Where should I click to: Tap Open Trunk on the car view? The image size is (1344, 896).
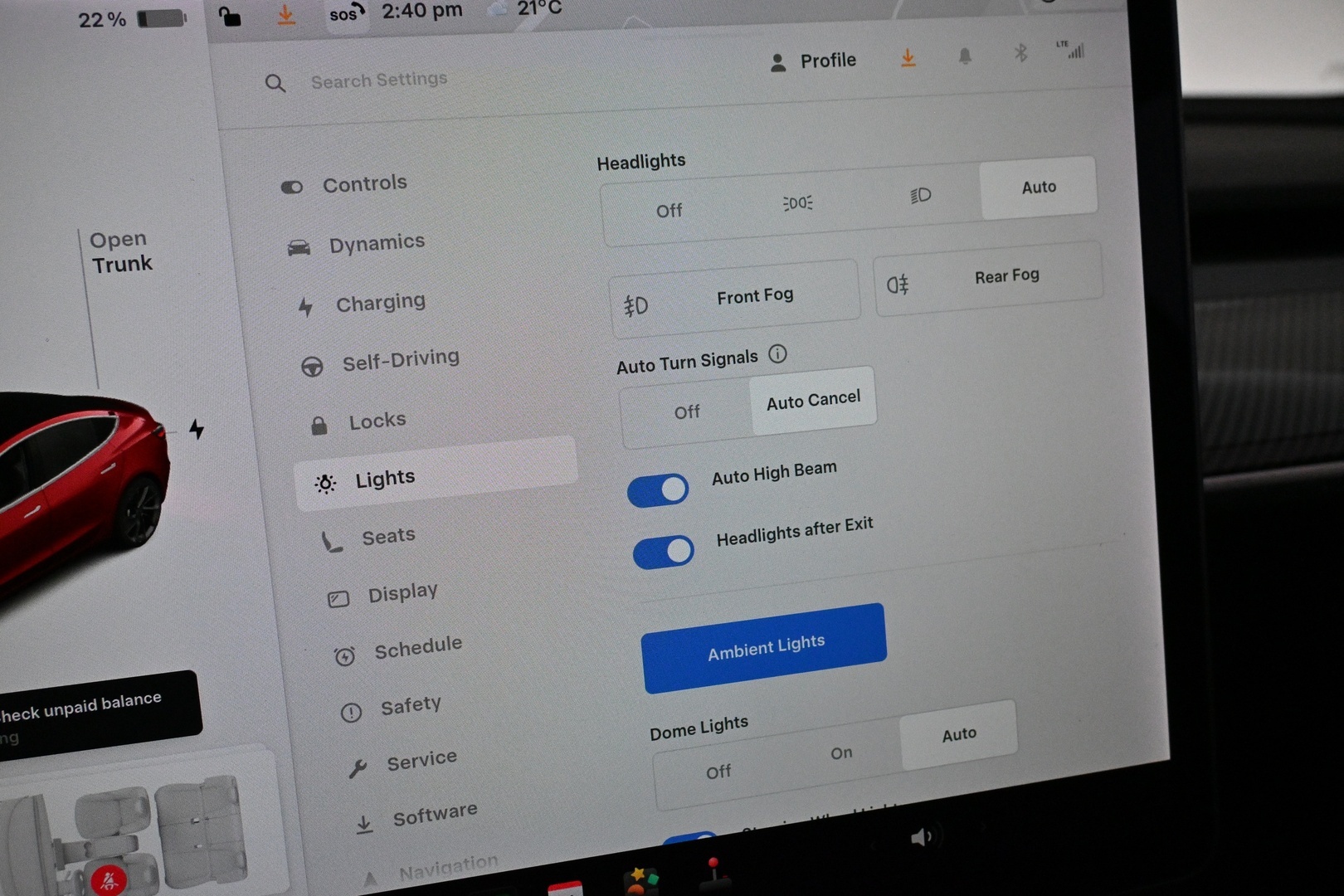(x=121, y=251)
